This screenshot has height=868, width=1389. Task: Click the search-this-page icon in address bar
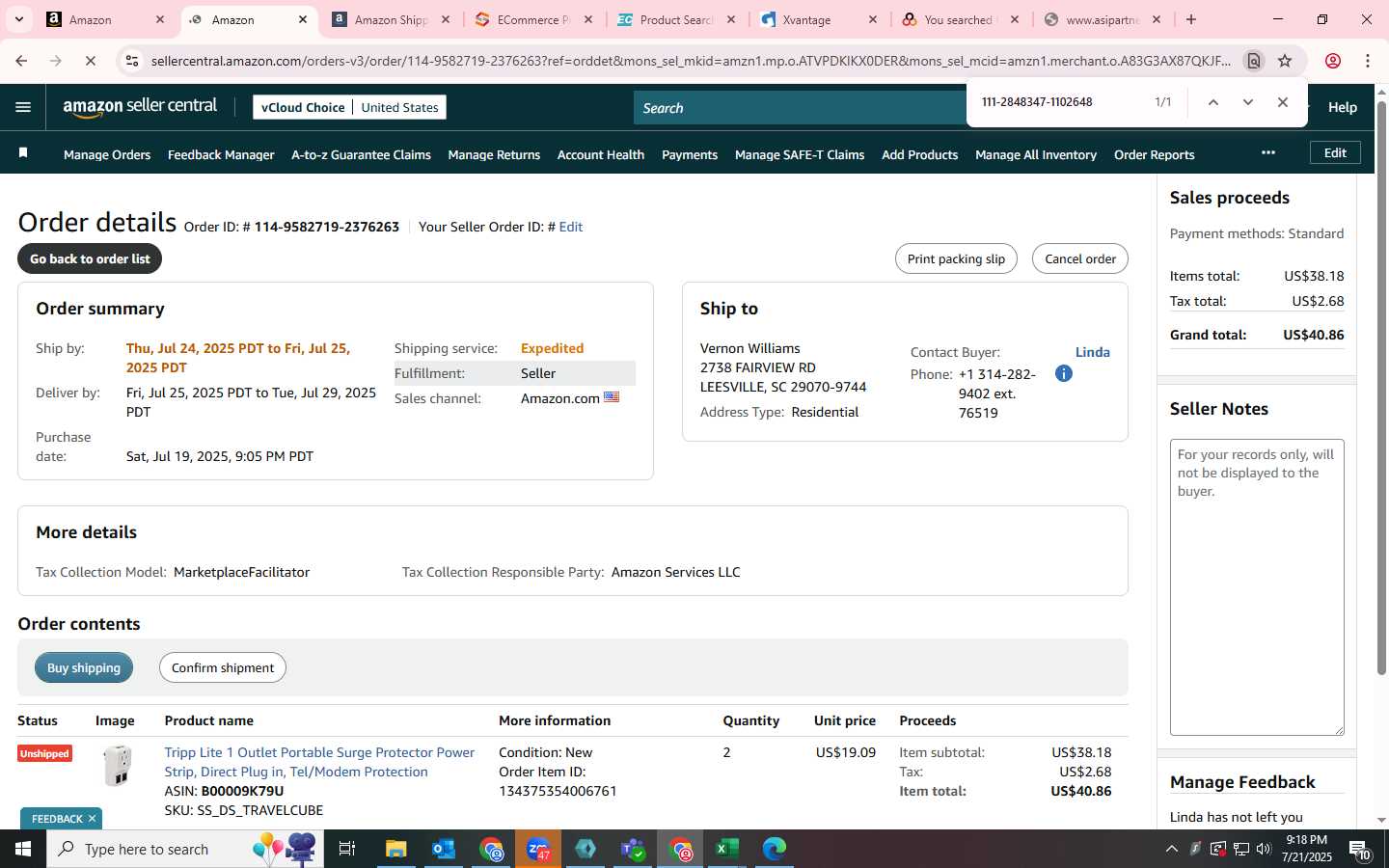point(1253,61)
